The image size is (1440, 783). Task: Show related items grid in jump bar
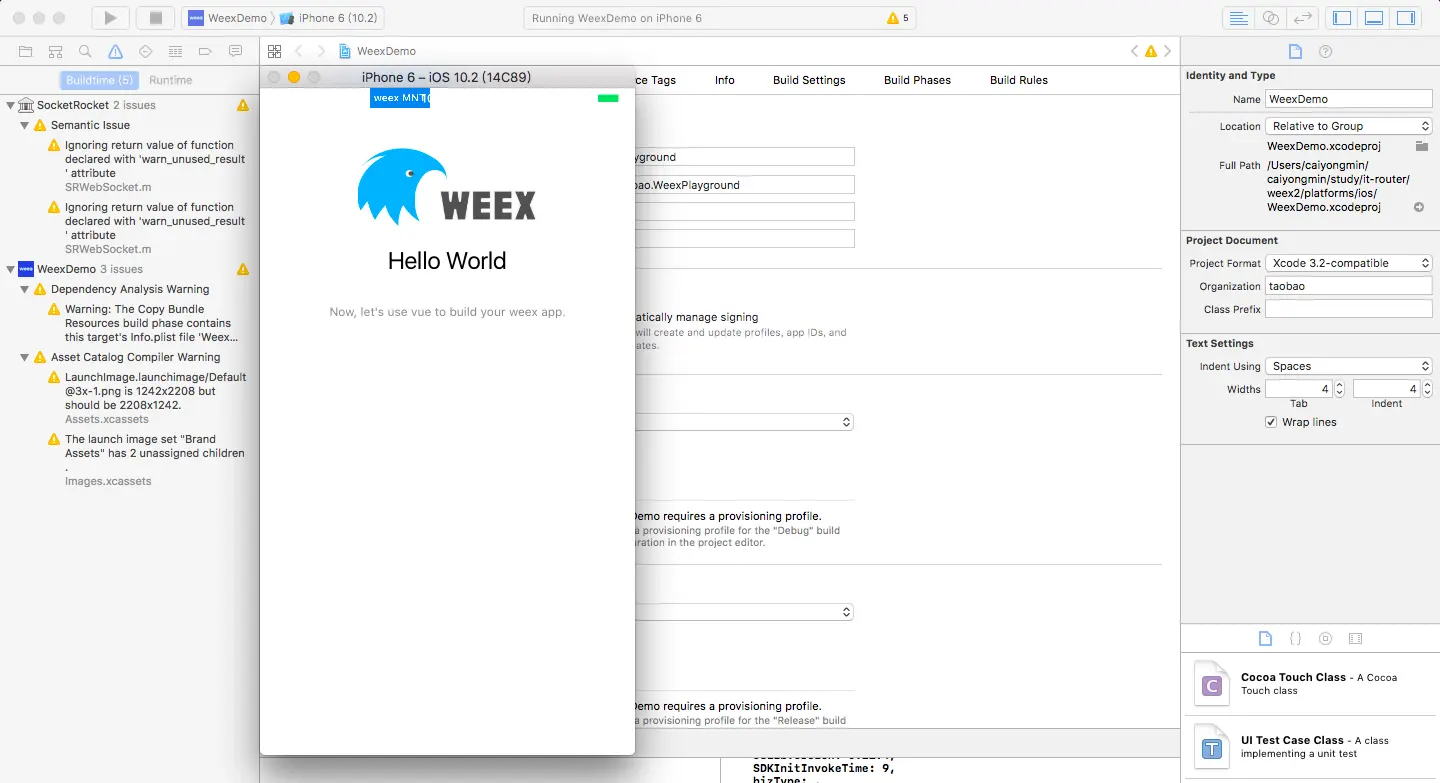coord(274,51)
